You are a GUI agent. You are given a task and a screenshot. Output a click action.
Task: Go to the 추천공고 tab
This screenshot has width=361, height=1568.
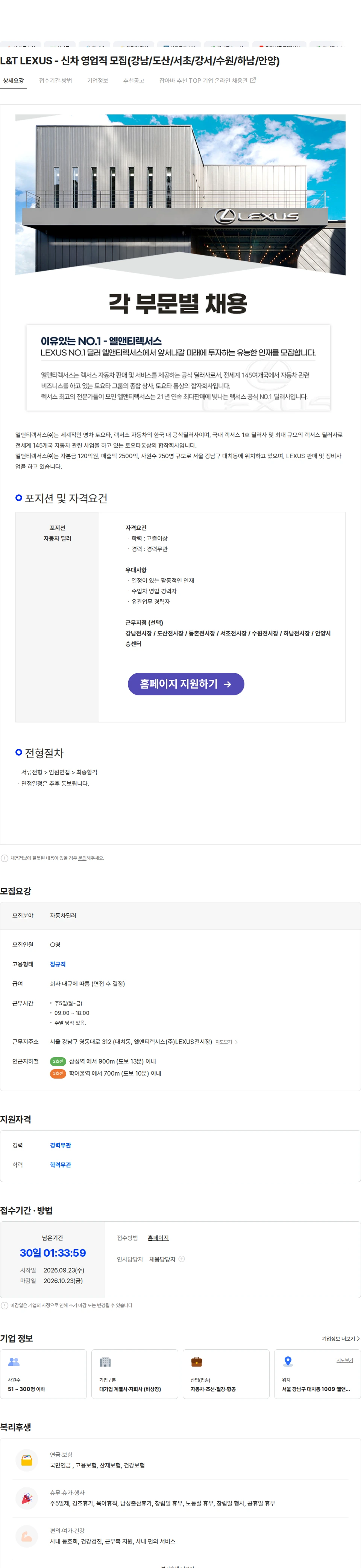coord(134,80)
